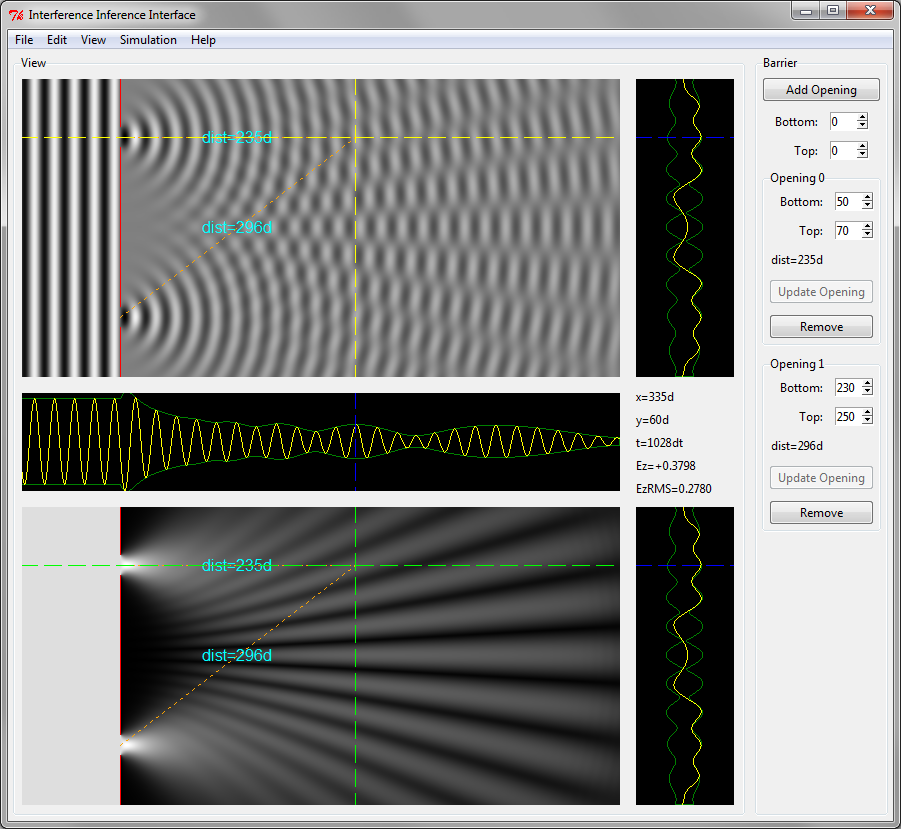Click the top wave field view at the crosshair

(x=355, y=138)
